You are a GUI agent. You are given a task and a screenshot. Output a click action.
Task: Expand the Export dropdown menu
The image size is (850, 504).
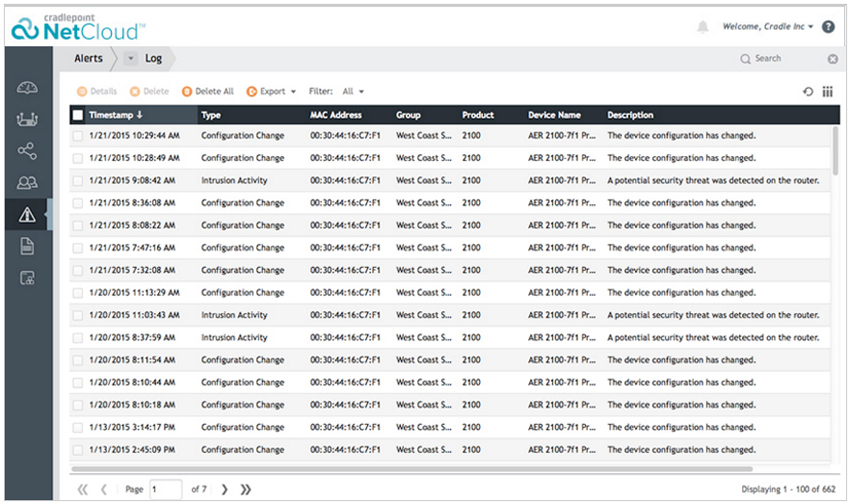click(271, 92)
